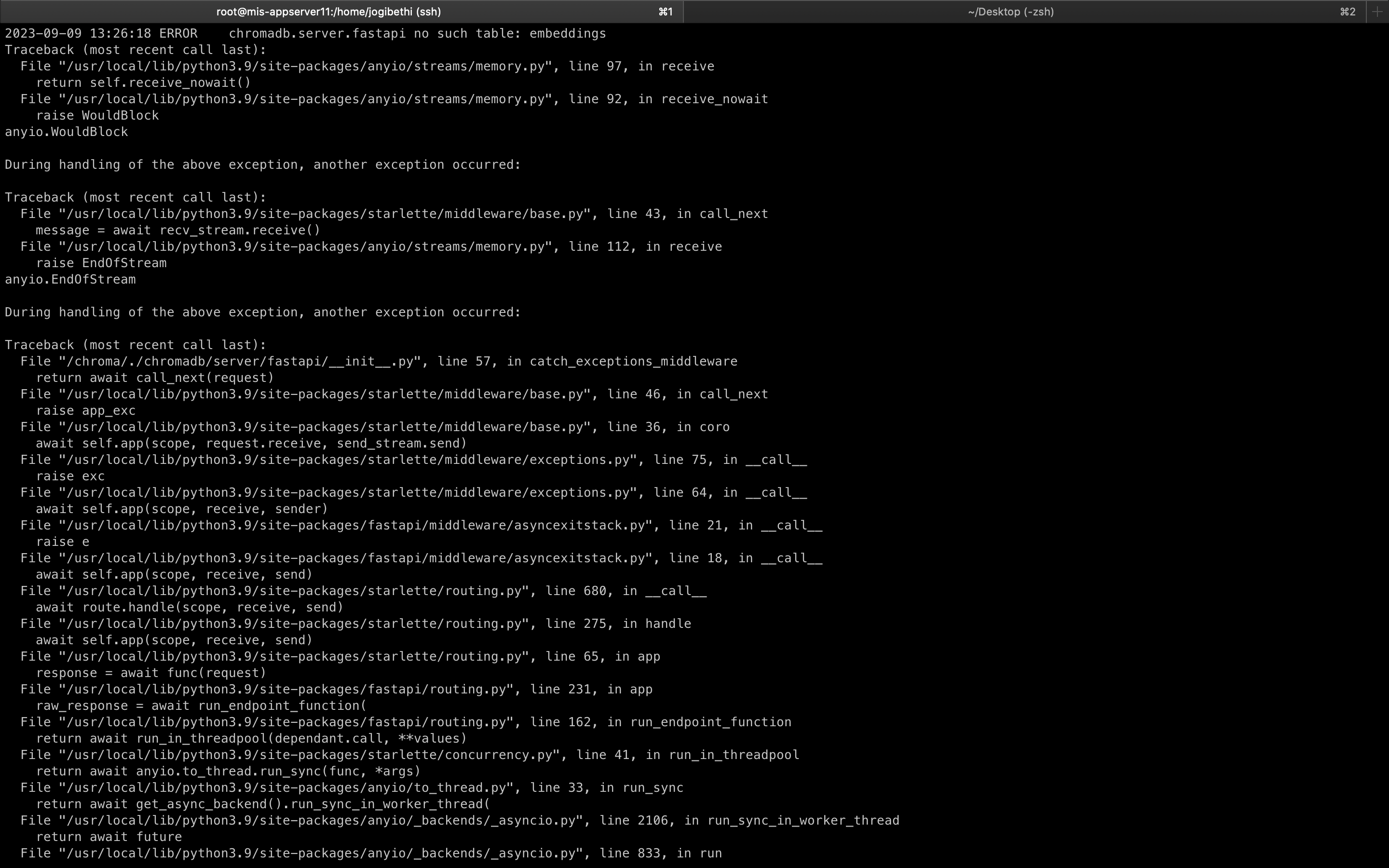Open a new terminal tab with plus button
The image size is (1389, 868).
click(1377, 12)
